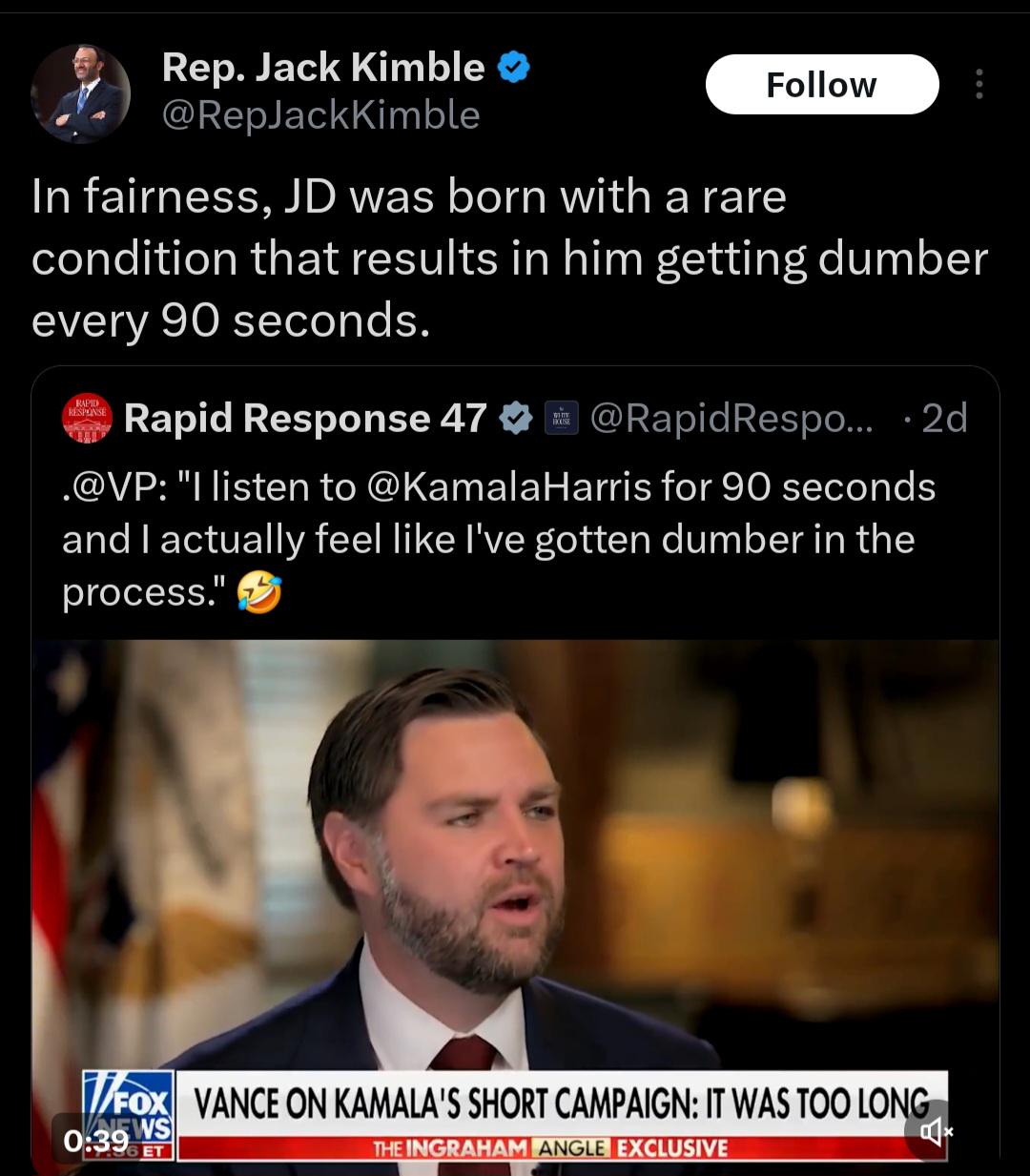The width and height of the screenshot is (1030, 1176).
Task: Open the truncated @RapidRespo... handle
Action: pos(731,418)
